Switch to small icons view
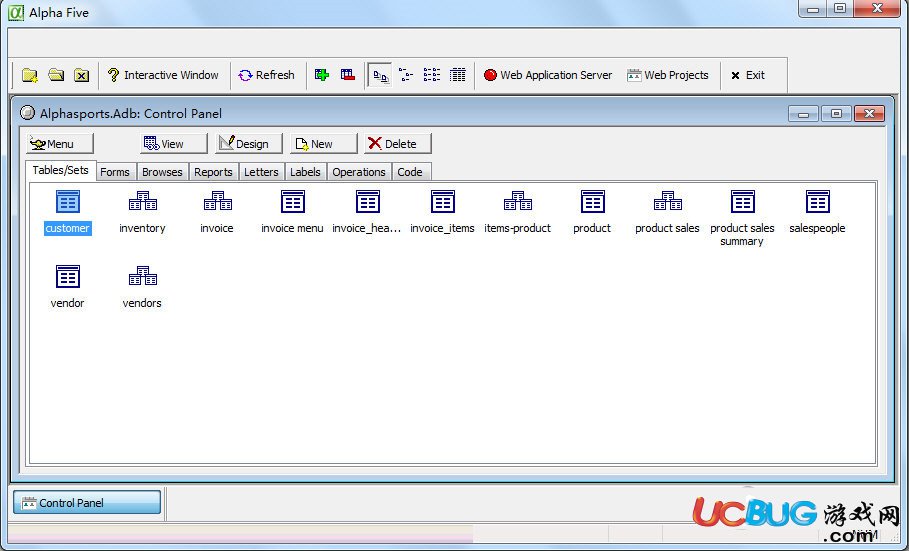The image size is (909, 551). pyautogui.click(x=406, y=75)
